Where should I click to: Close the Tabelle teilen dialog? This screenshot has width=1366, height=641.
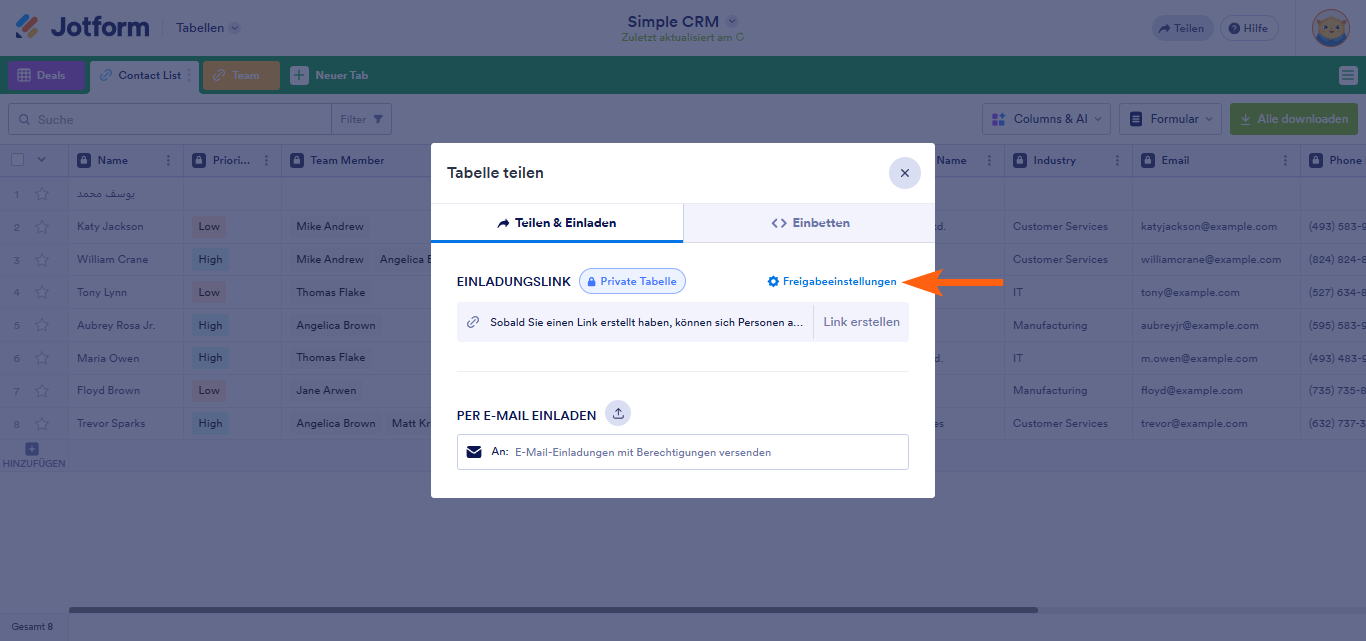pyautogui.click(x=904, y=173)
